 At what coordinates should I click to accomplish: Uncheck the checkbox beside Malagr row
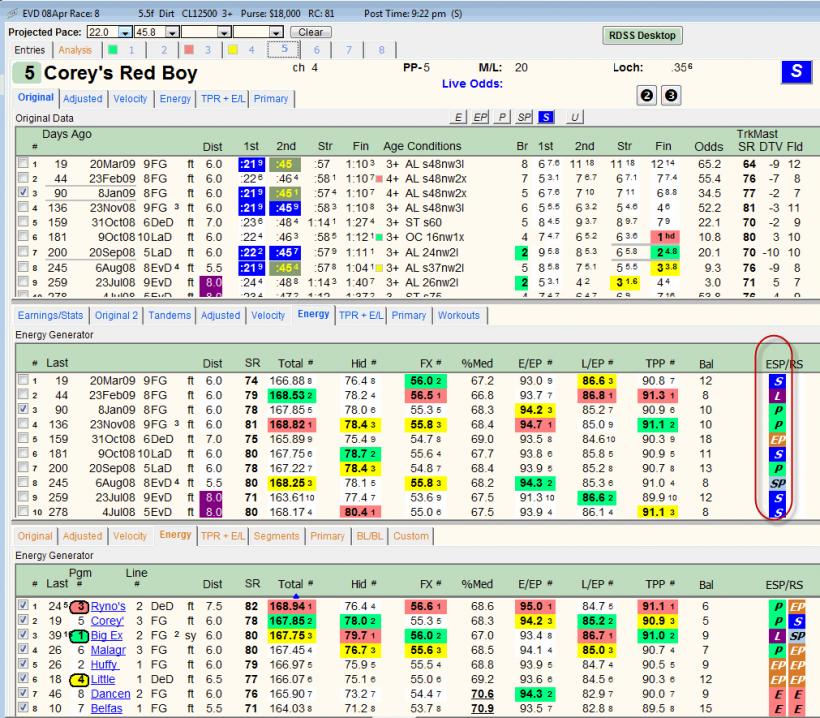coord(23,649)
